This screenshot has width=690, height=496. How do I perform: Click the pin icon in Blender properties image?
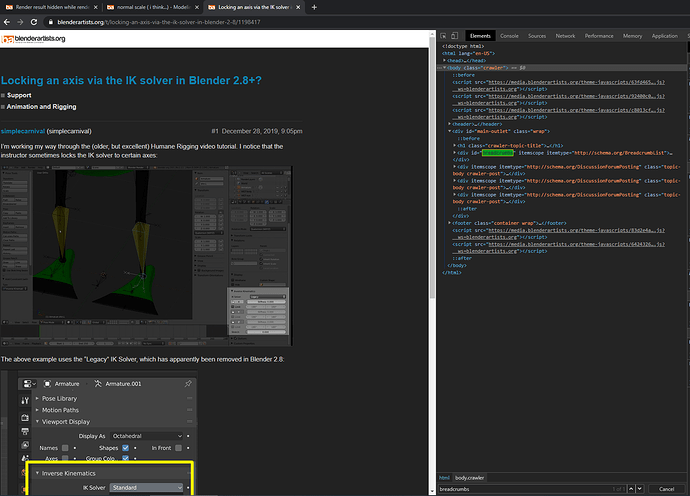(188, 384)
